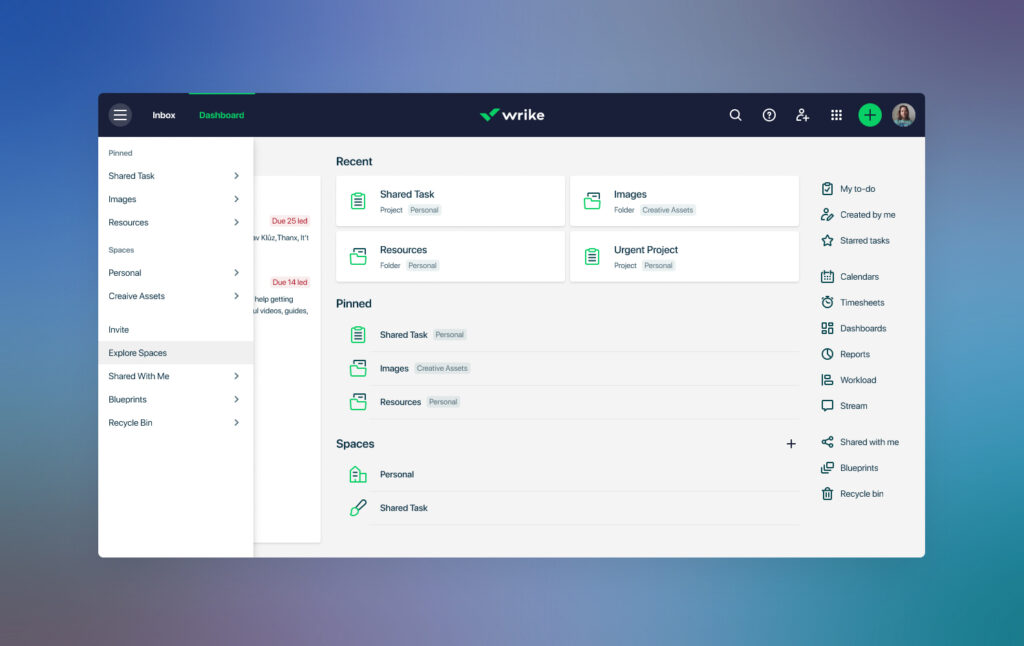Click the Dashboards grid icon

click(x=827, y=328)
